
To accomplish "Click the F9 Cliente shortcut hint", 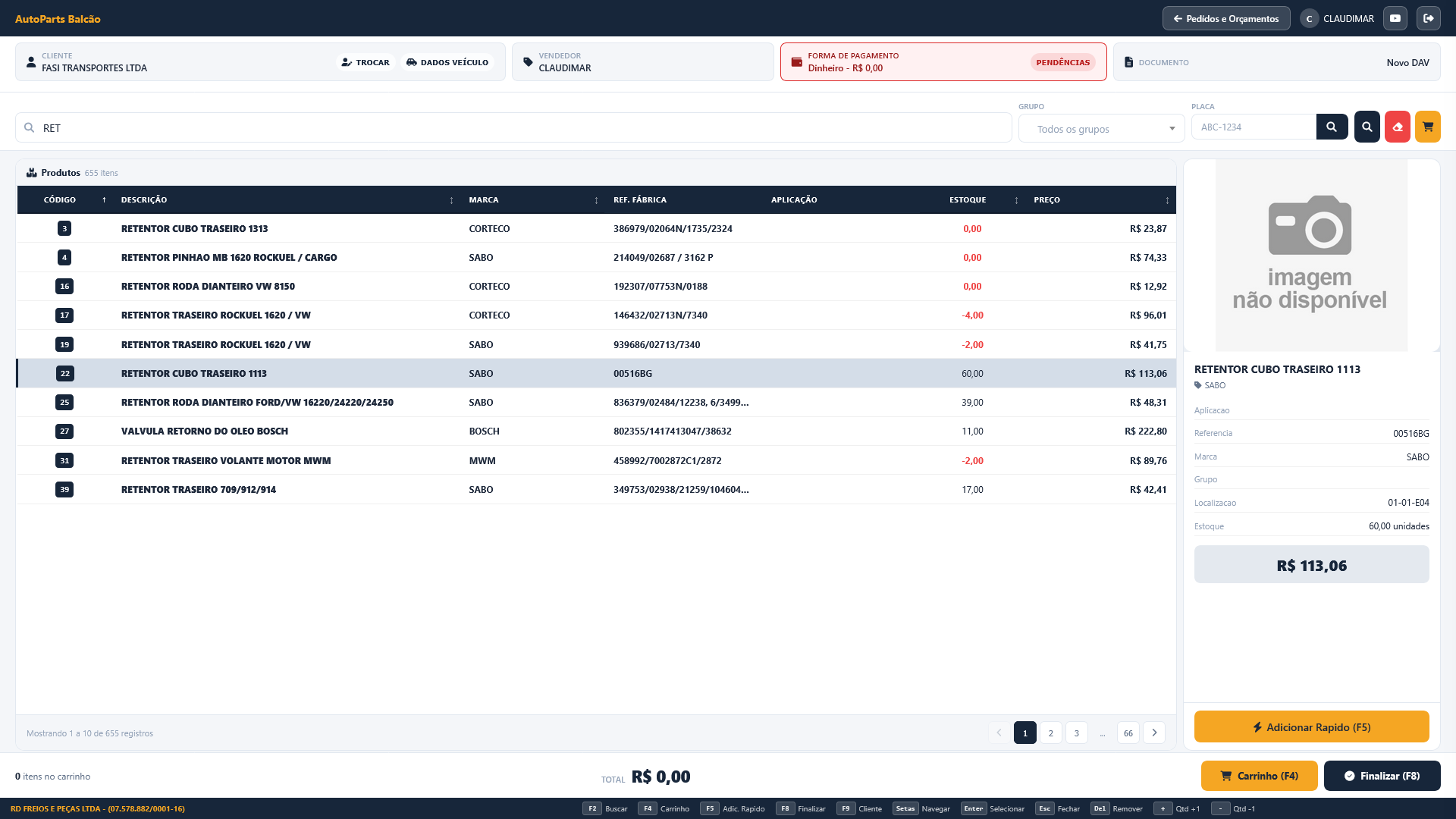I will (x=859, y=808).
